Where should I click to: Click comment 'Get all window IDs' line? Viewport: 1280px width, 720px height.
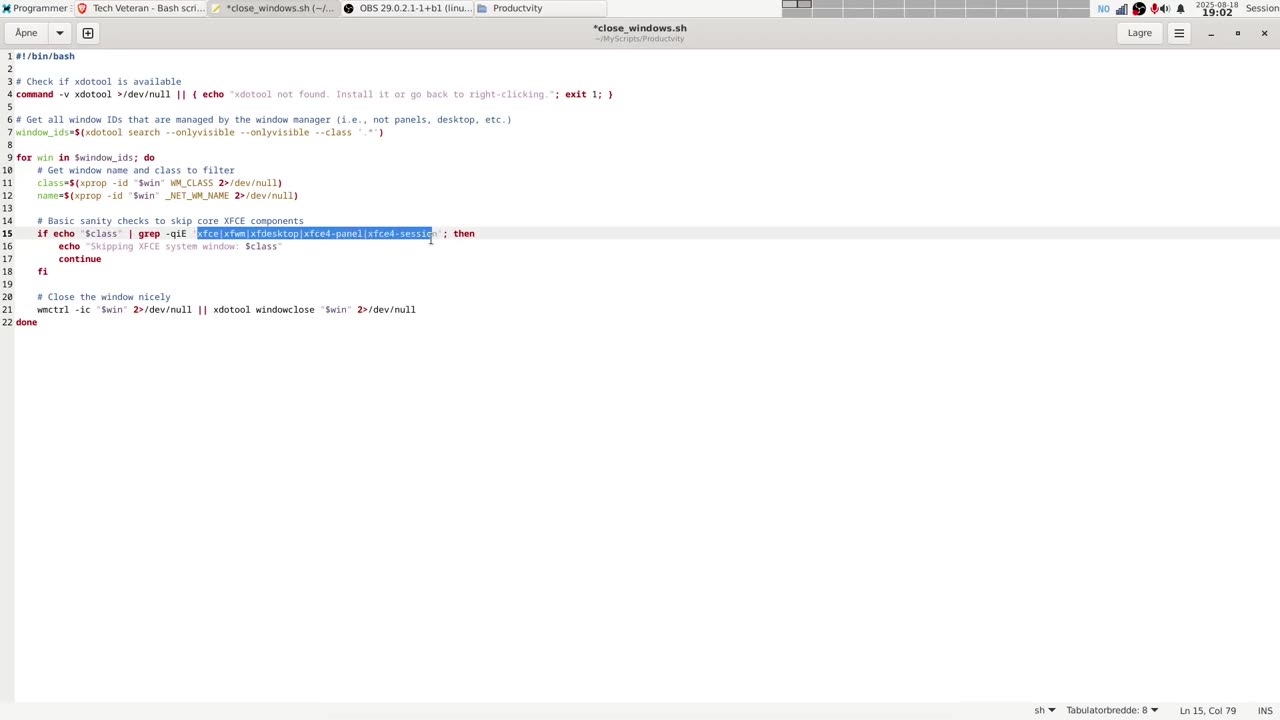click(x=263, y=119)
